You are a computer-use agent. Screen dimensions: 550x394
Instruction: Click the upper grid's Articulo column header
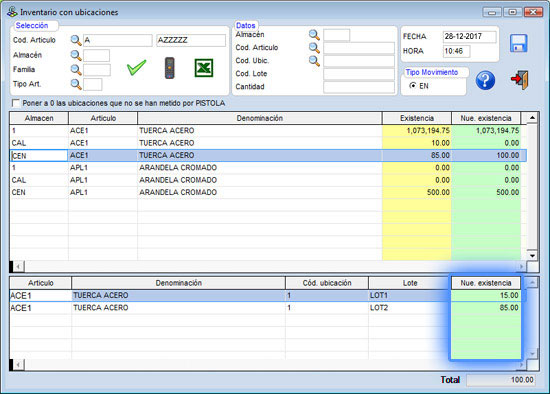tap(103, 118)
